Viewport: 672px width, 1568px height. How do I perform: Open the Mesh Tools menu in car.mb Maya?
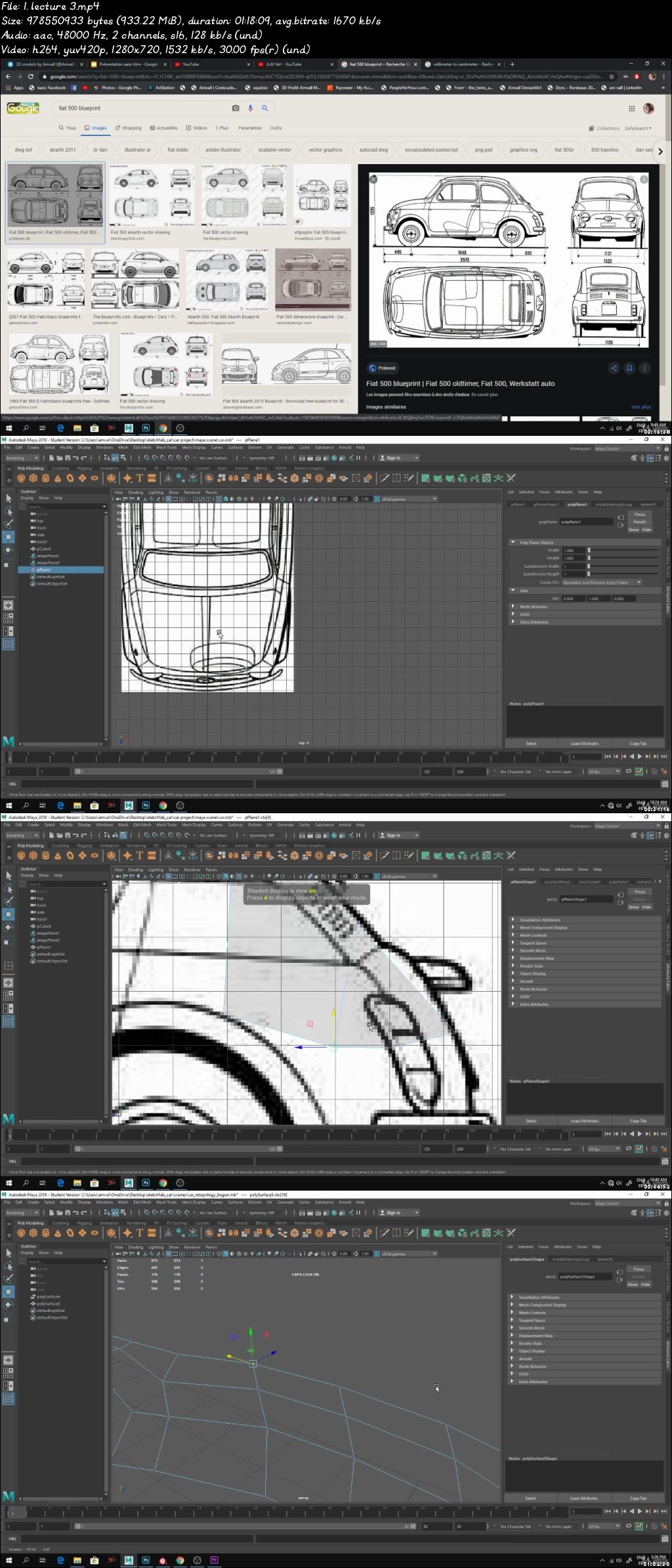point(167,448)
